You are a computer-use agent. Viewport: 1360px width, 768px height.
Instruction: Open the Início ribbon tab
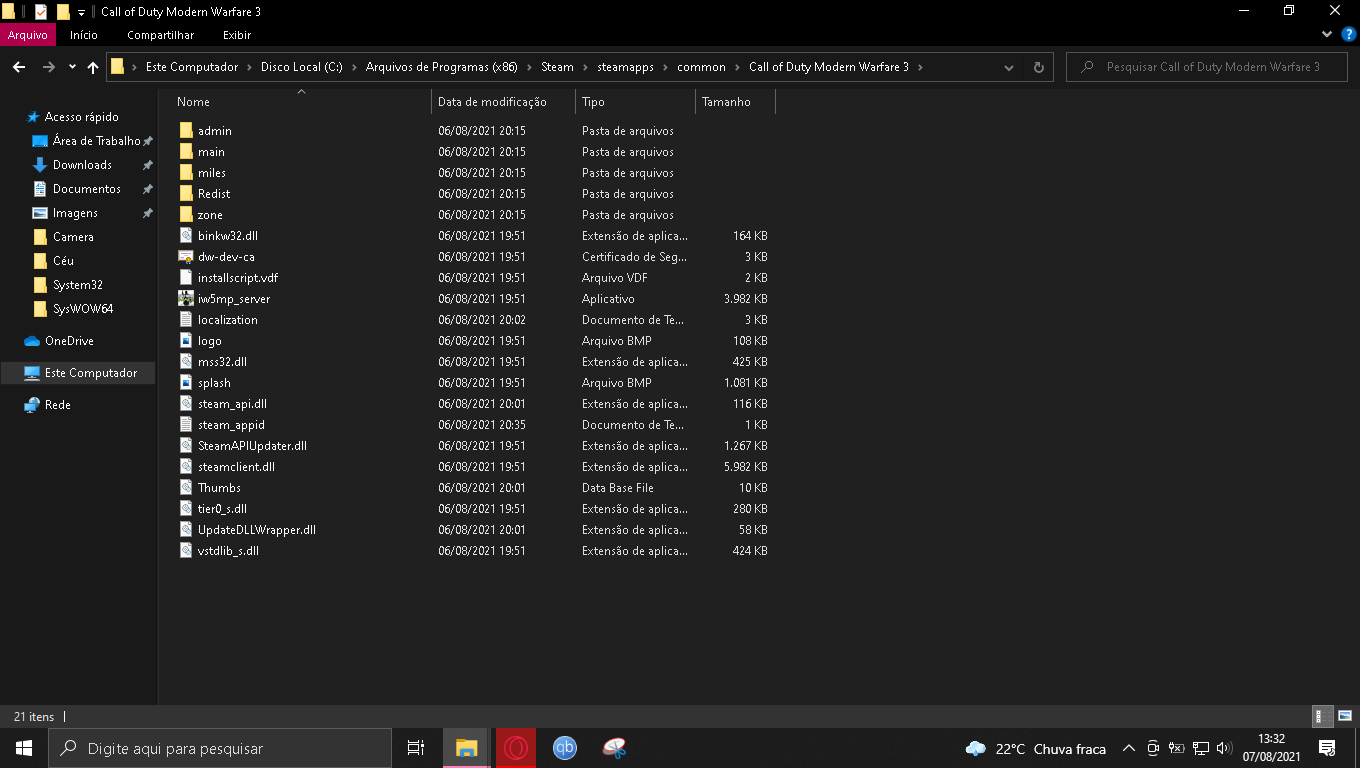pyautogui.click(x=84, y=35)
